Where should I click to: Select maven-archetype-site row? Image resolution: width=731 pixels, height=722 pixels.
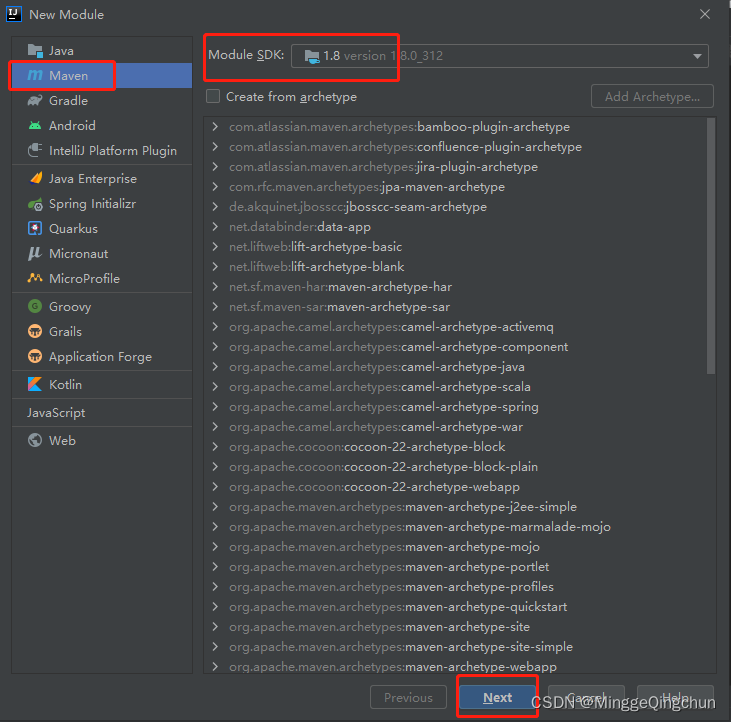455,626
